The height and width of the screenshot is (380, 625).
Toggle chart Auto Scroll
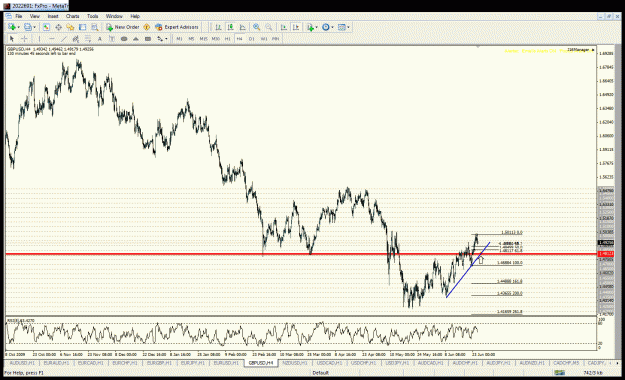[283, 27]
